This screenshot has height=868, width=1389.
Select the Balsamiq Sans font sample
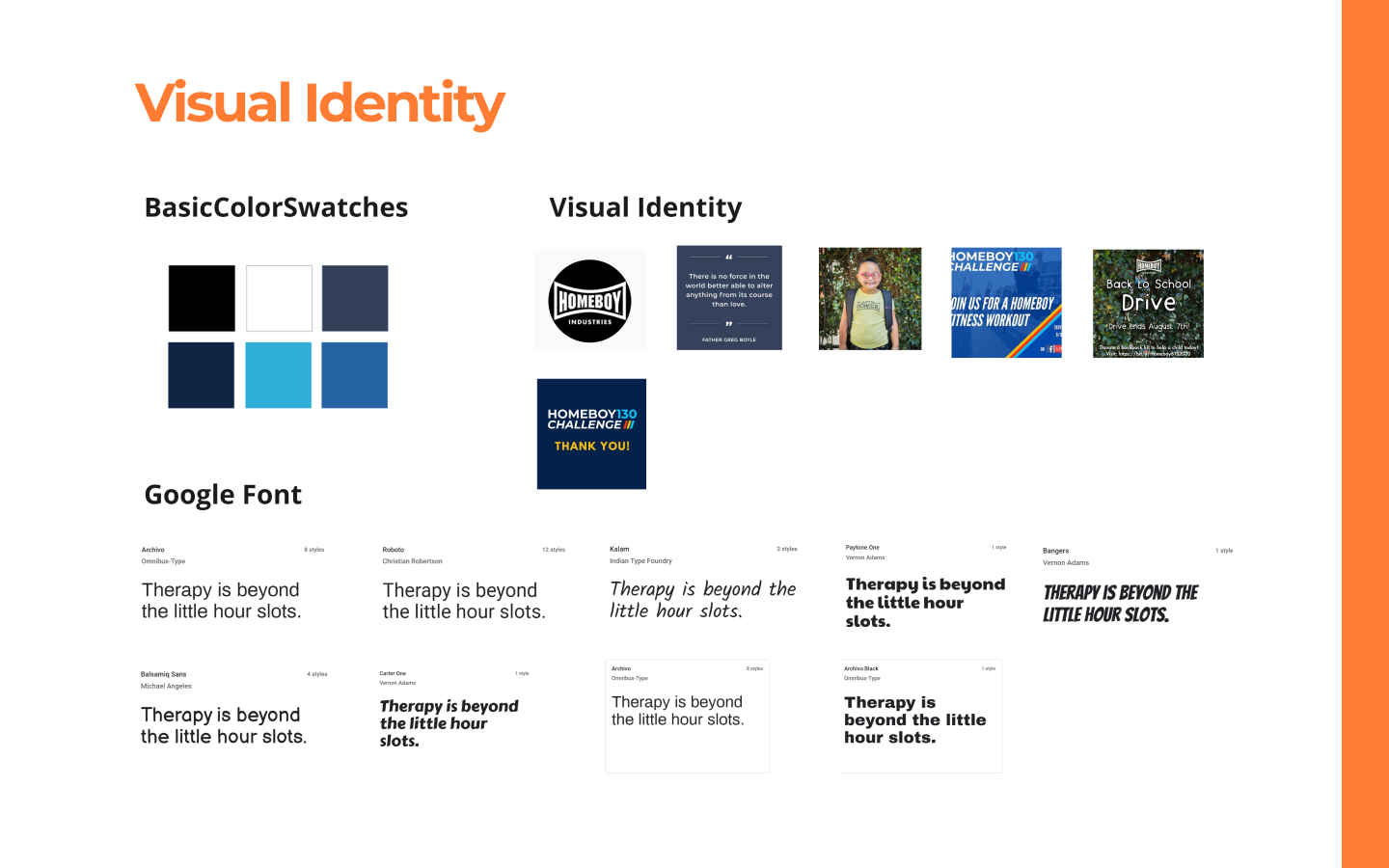click(x=223, y=725)
